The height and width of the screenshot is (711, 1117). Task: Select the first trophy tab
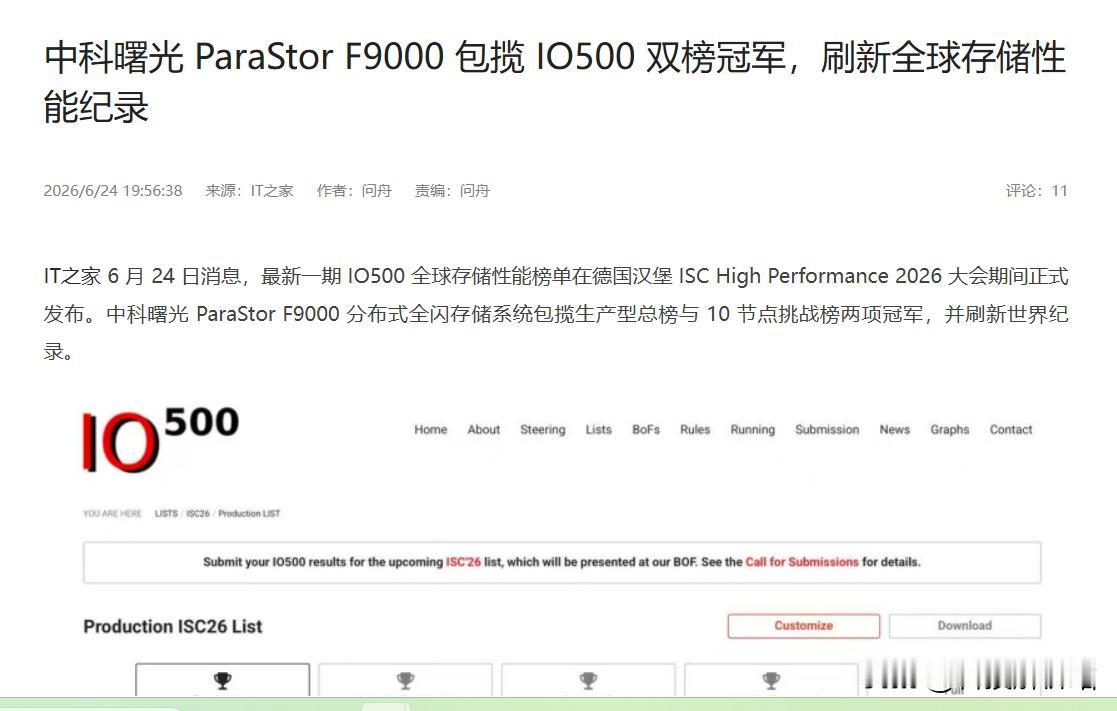point(222,680)
